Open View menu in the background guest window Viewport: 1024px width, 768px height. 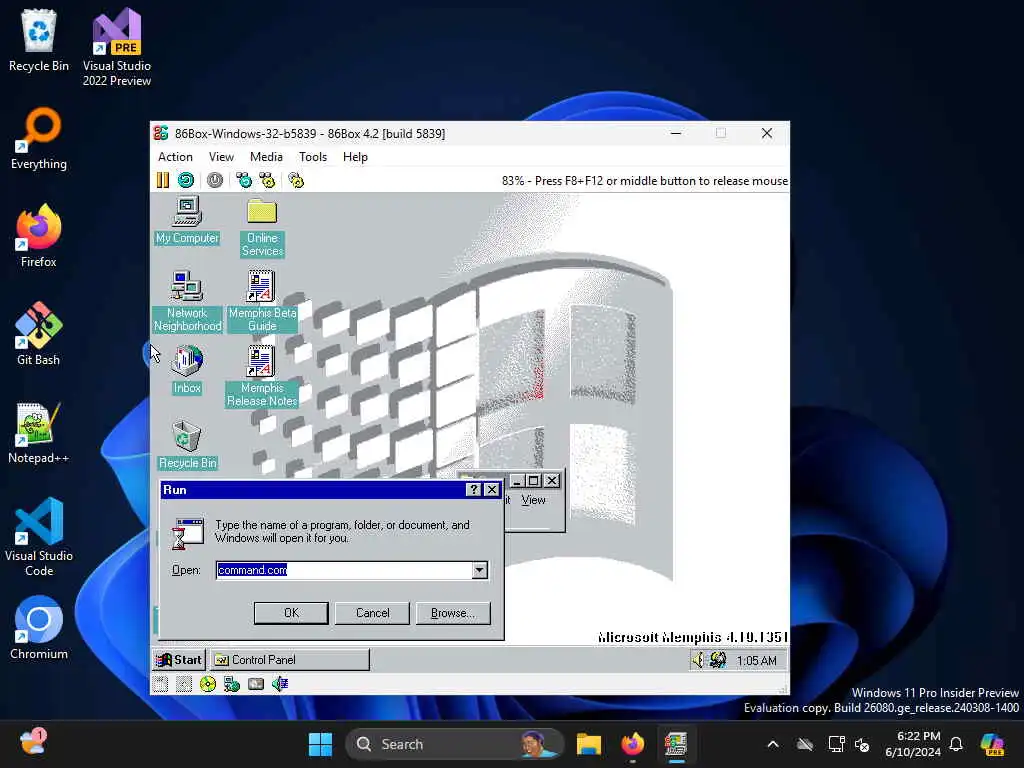click(533, 500)
